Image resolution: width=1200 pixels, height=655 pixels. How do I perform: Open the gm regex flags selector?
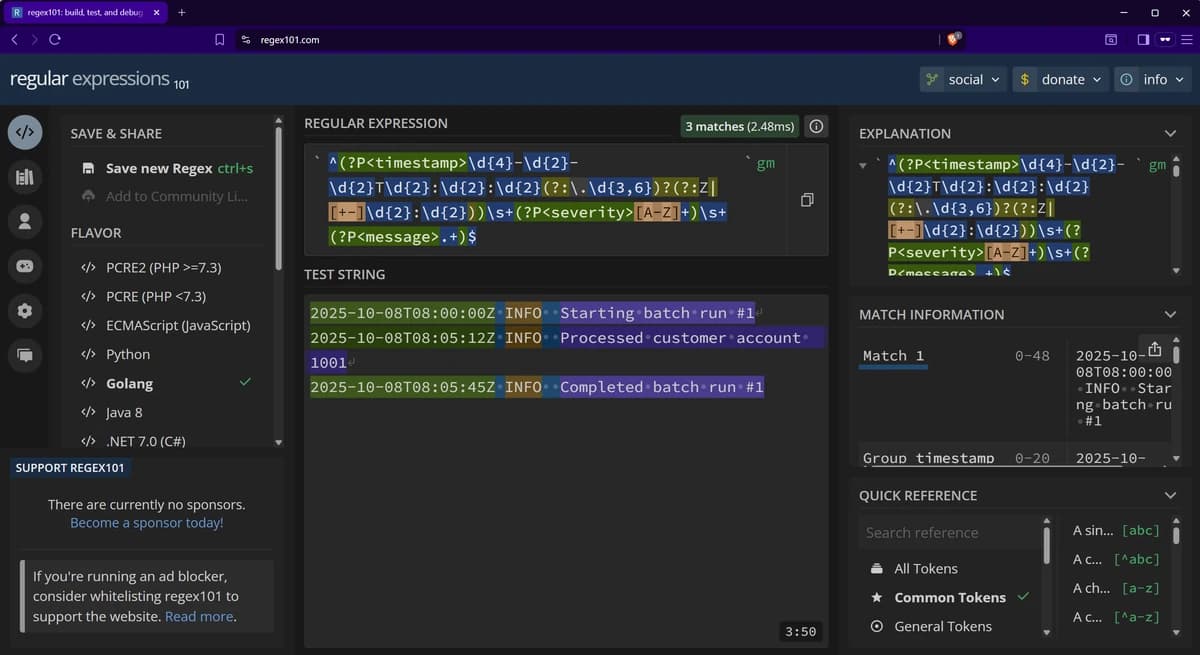coord(765,163)
